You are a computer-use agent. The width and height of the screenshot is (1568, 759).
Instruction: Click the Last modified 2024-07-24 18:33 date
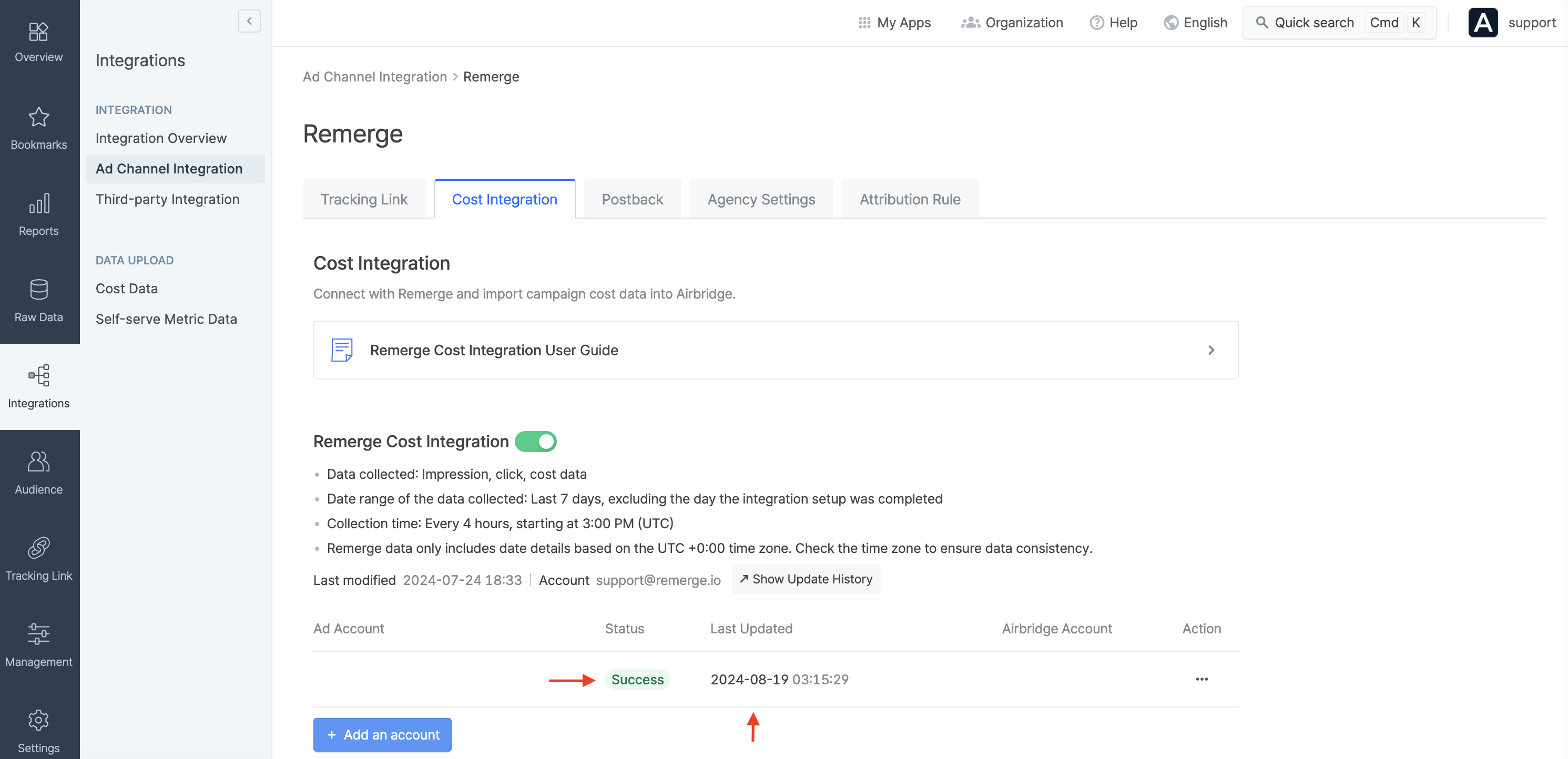(x=462, y=580)
